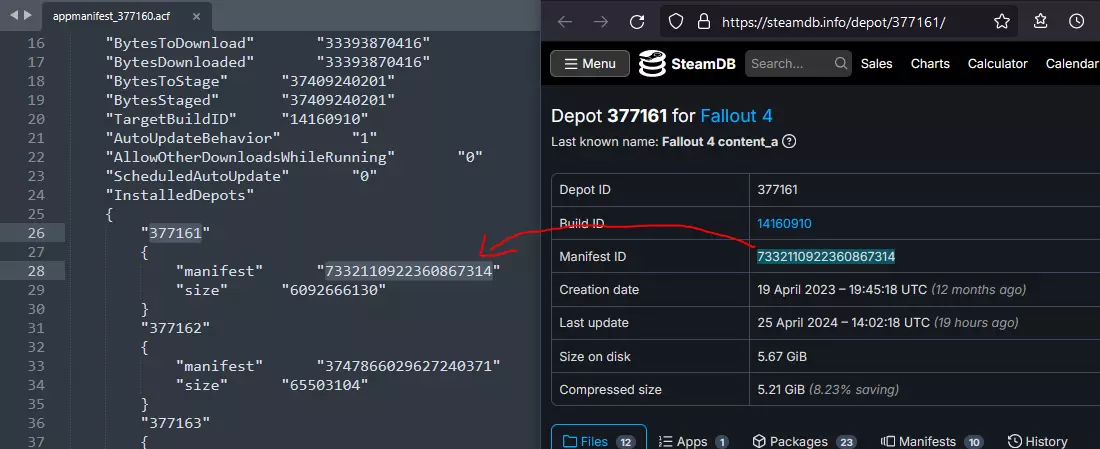Open the SteamDB Menu button
Image resolution: width=1100 pixels, height=449 pixels.
coord(590,64)
